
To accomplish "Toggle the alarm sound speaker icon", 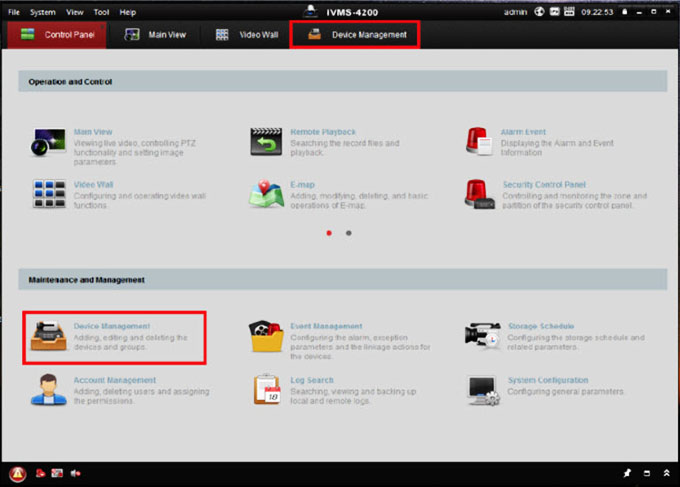I will (x=75, y=473).
